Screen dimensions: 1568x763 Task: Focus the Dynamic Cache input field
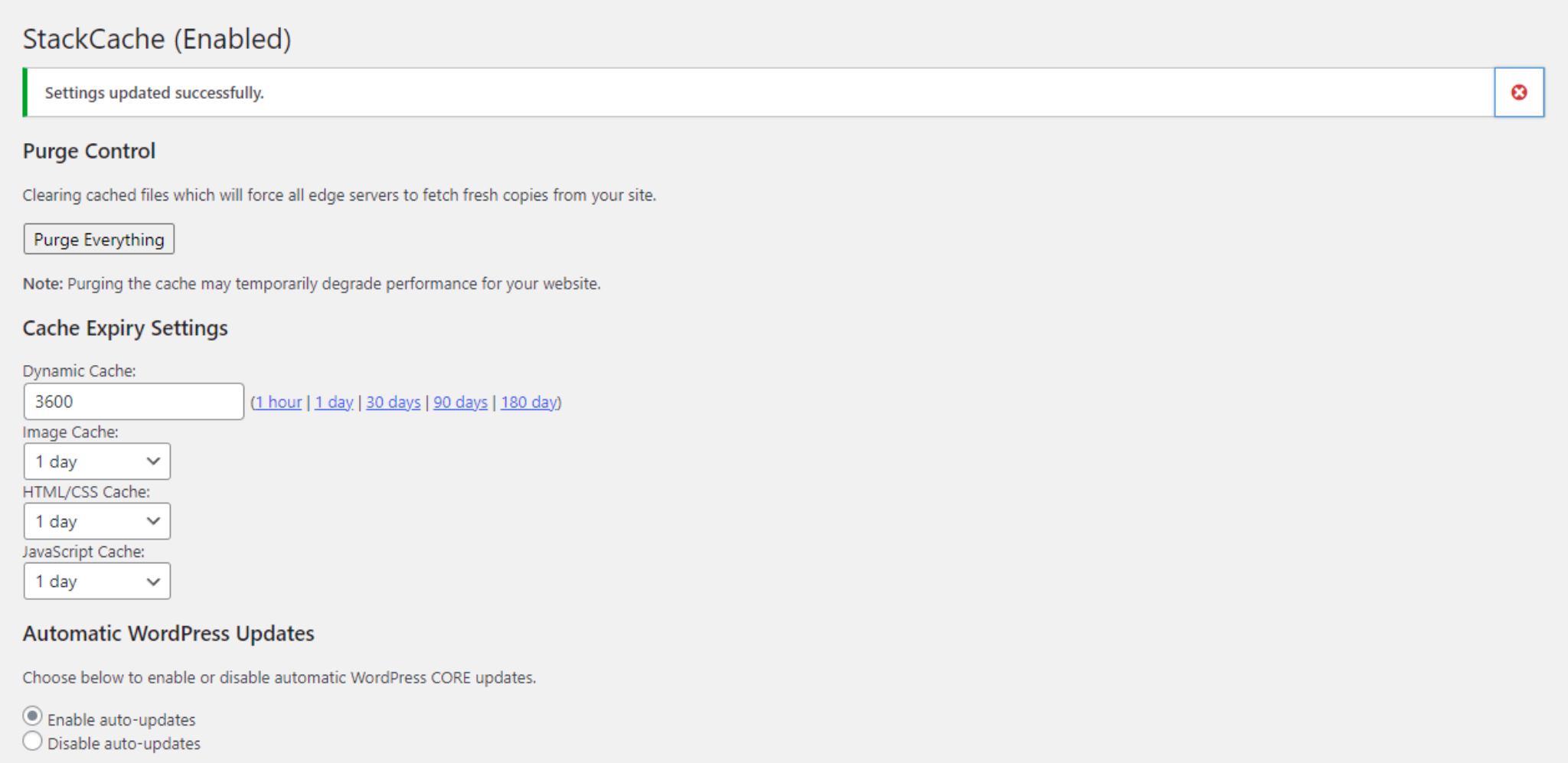click(134, 402)
